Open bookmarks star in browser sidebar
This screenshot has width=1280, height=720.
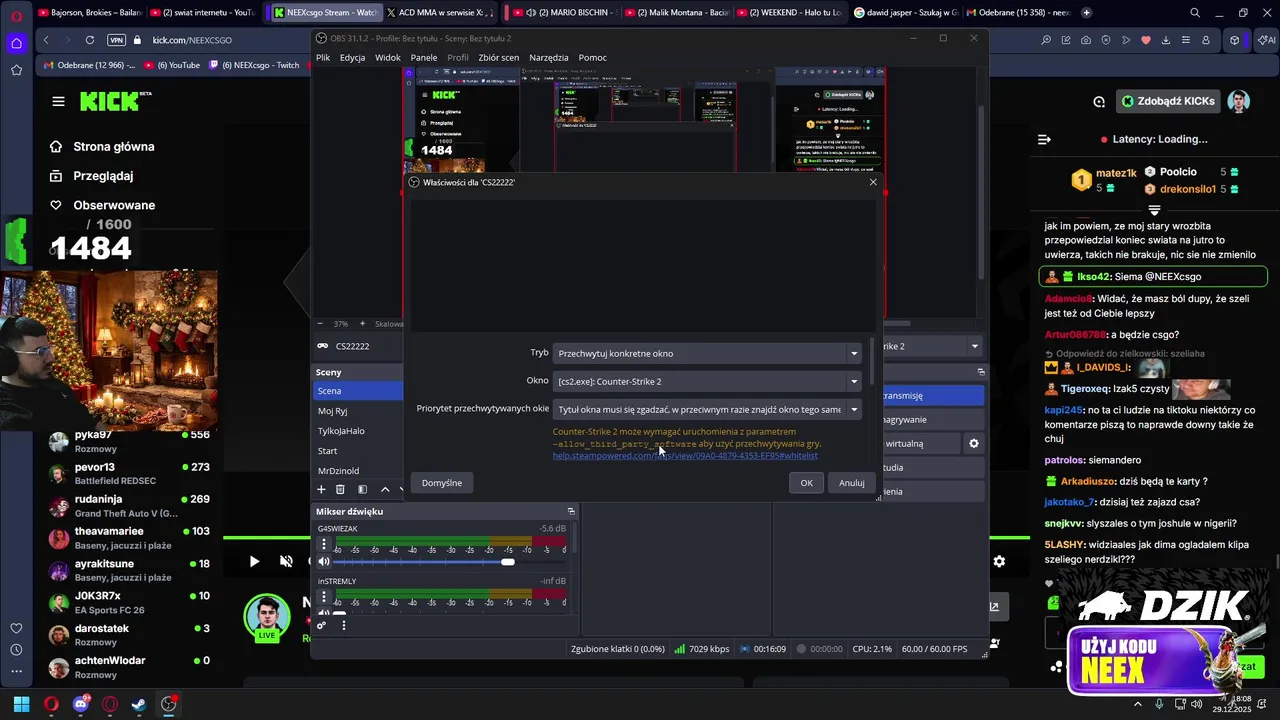pos(16,70)
